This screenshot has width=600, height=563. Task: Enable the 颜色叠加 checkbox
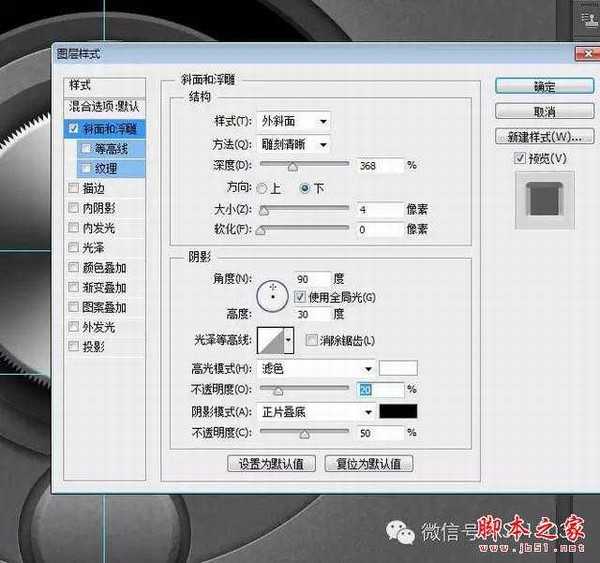[x=73, y=267]
